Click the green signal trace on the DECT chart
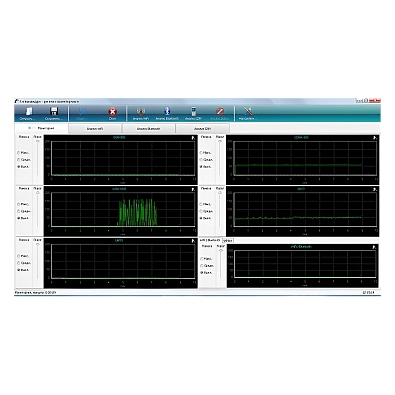 tap(298, 218)
